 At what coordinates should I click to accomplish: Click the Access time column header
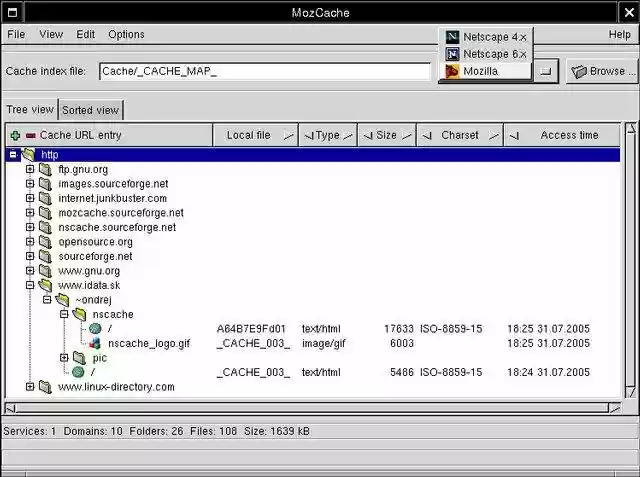(562, 135)
